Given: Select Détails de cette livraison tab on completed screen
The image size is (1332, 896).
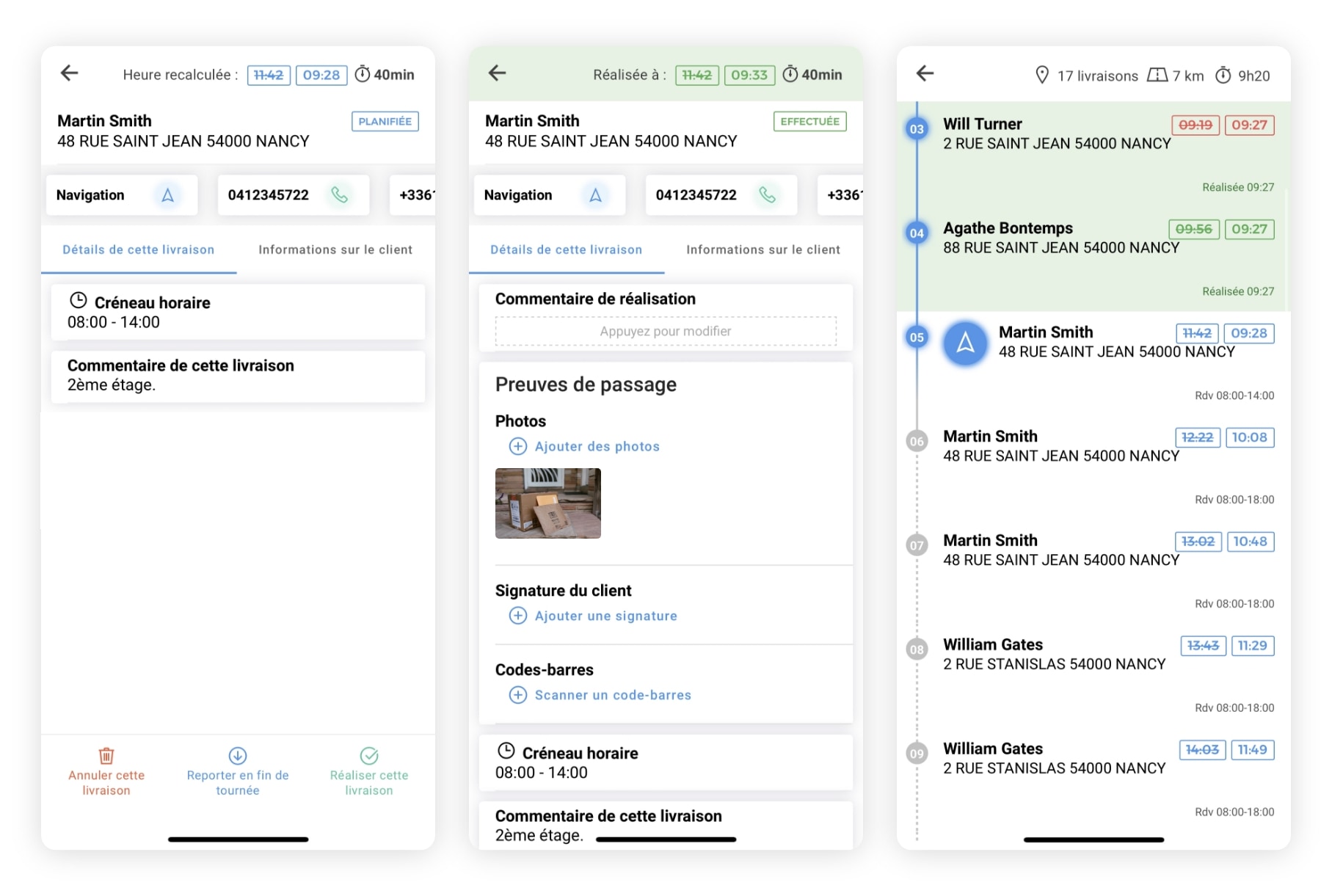Looking at the screenshot, I should (x=566, y=250).
